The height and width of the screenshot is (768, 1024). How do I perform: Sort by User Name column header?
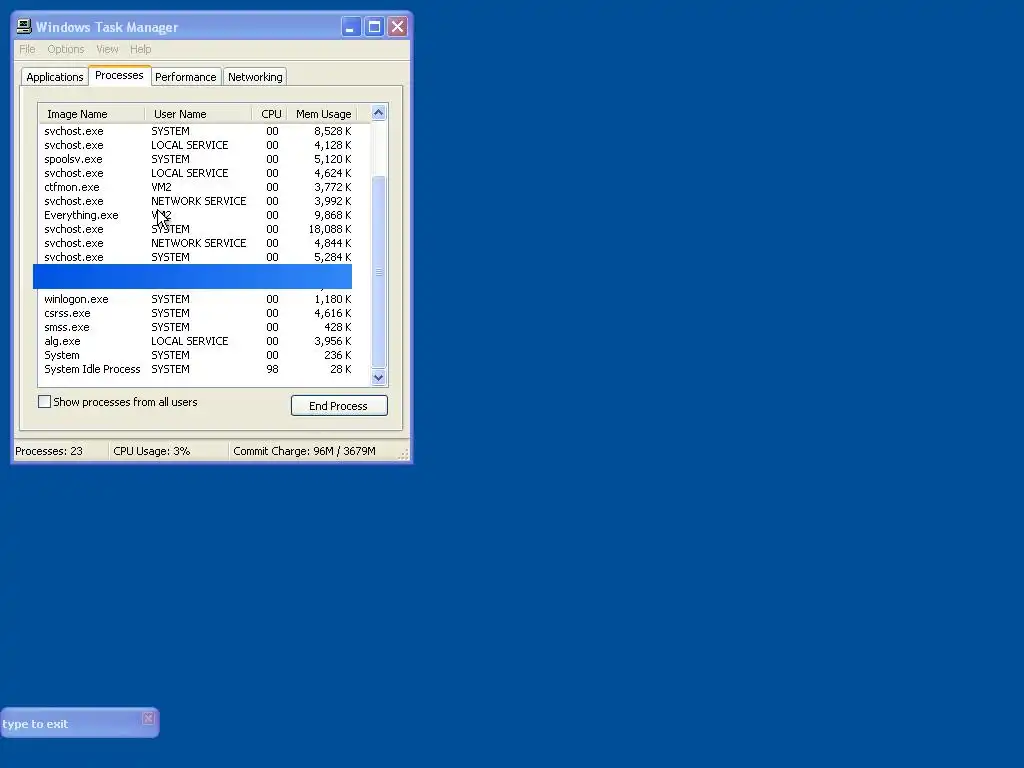tap(198, 114)
